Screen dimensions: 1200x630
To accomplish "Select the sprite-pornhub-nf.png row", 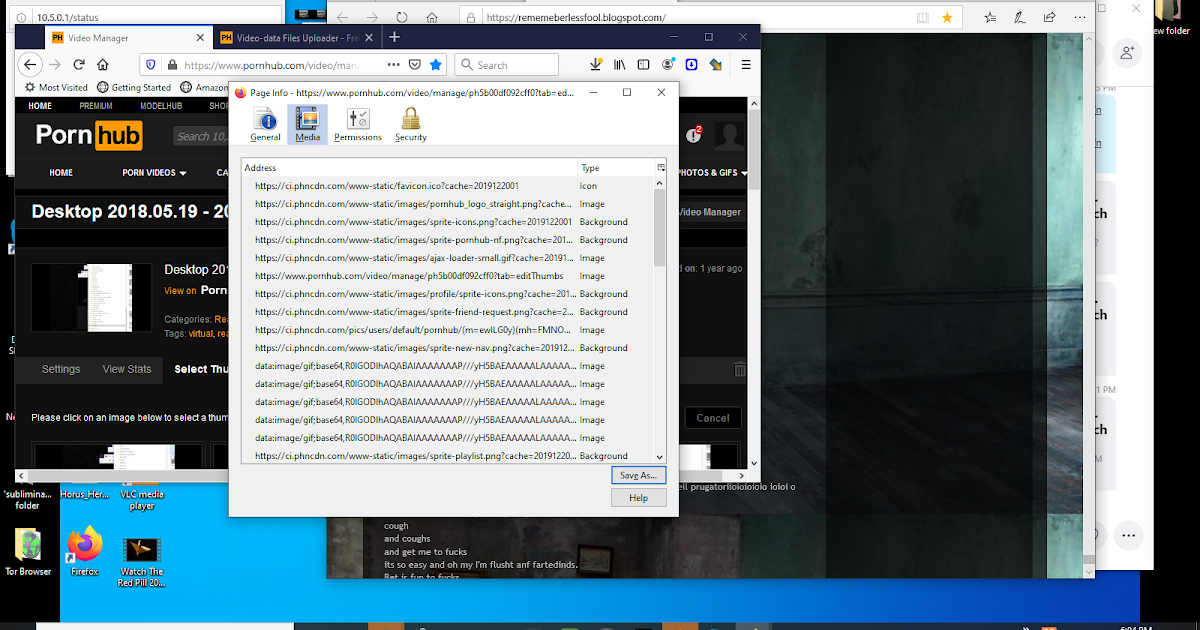I will click(447, 240).
